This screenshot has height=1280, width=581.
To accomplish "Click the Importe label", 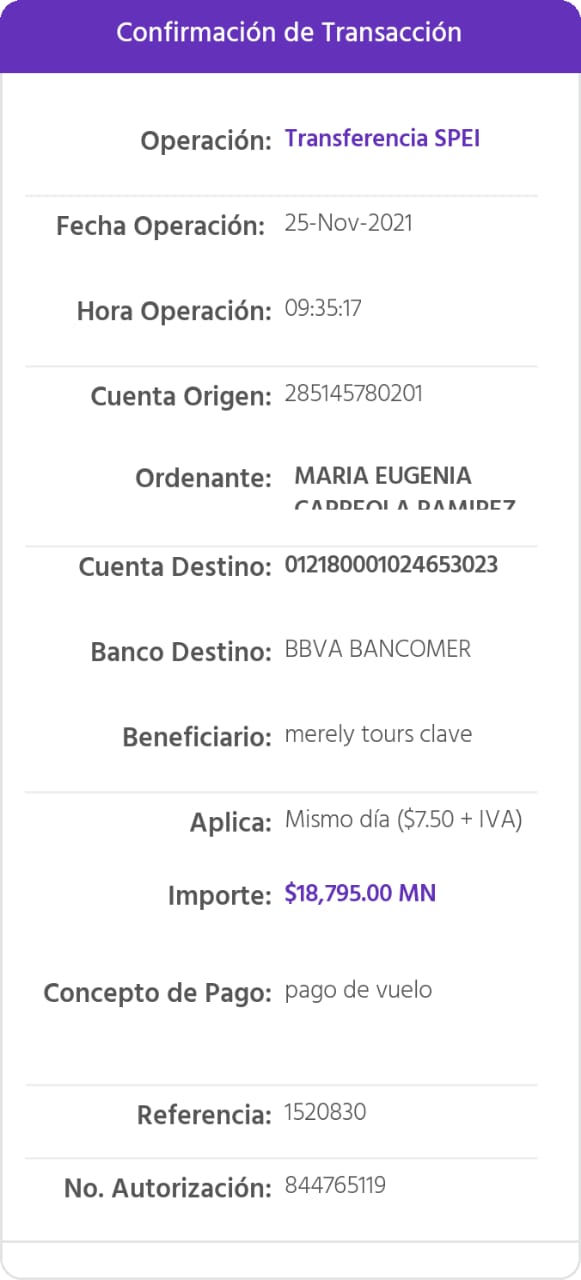I will coord(219,897).
